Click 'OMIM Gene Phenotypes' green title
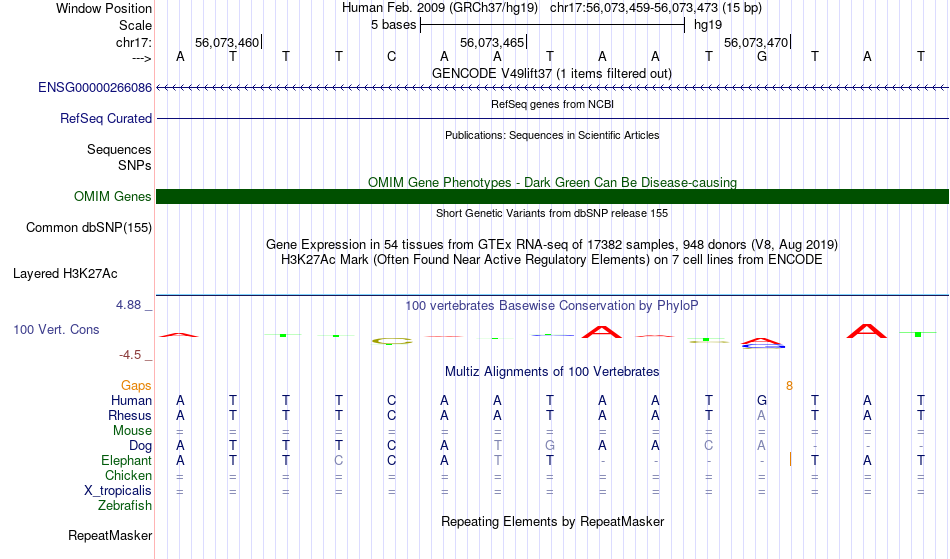Screen dimensions: 950x559 pos(552,182)
